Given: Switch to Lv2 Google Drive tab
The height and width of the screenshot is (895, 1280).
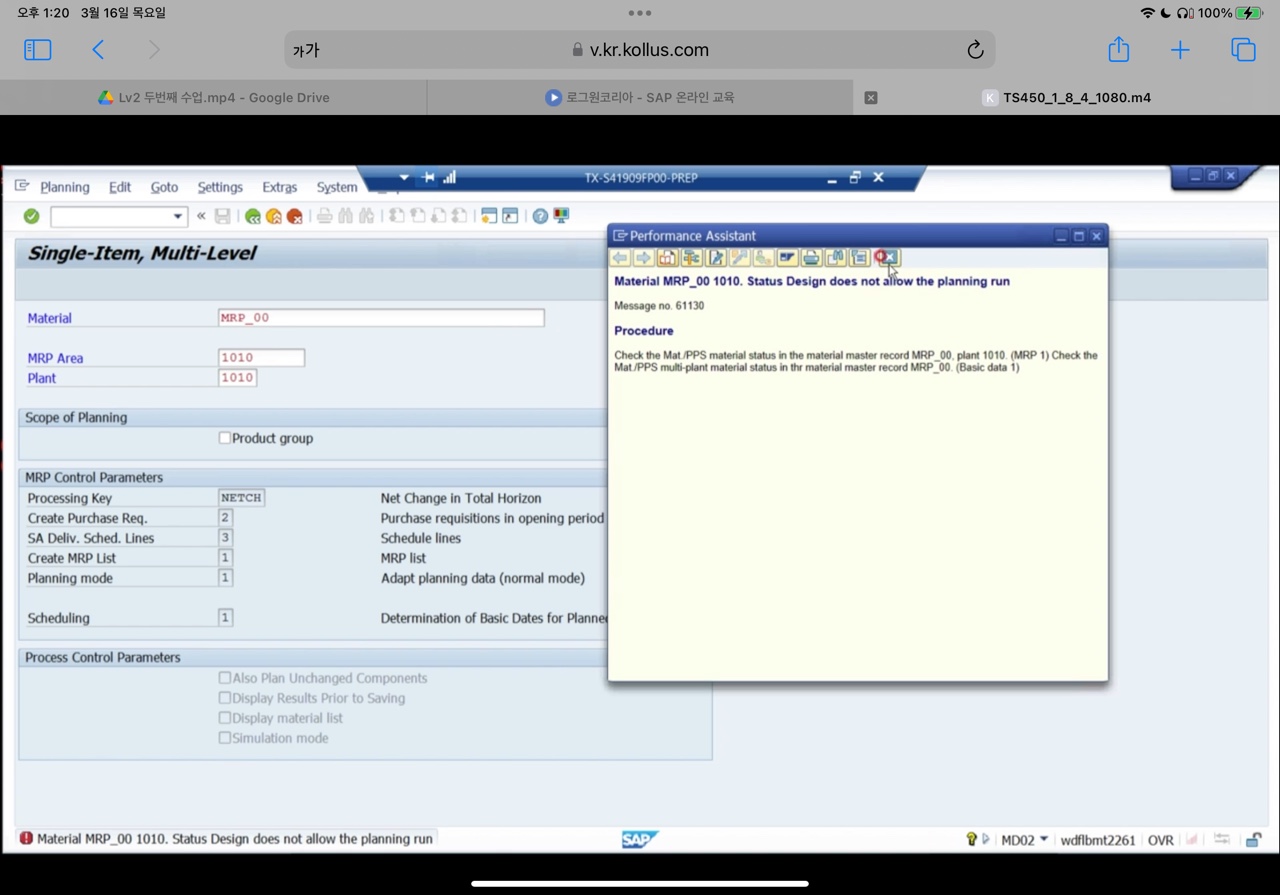Looking at the screenshot, I should tap(214, 97).
